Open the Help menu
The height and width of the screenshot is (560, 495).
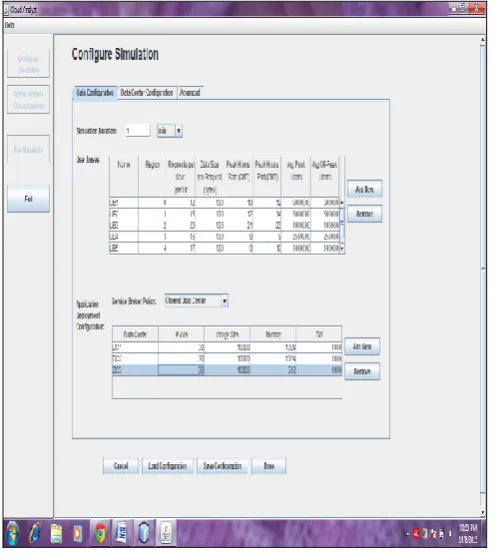coord(10,25)
